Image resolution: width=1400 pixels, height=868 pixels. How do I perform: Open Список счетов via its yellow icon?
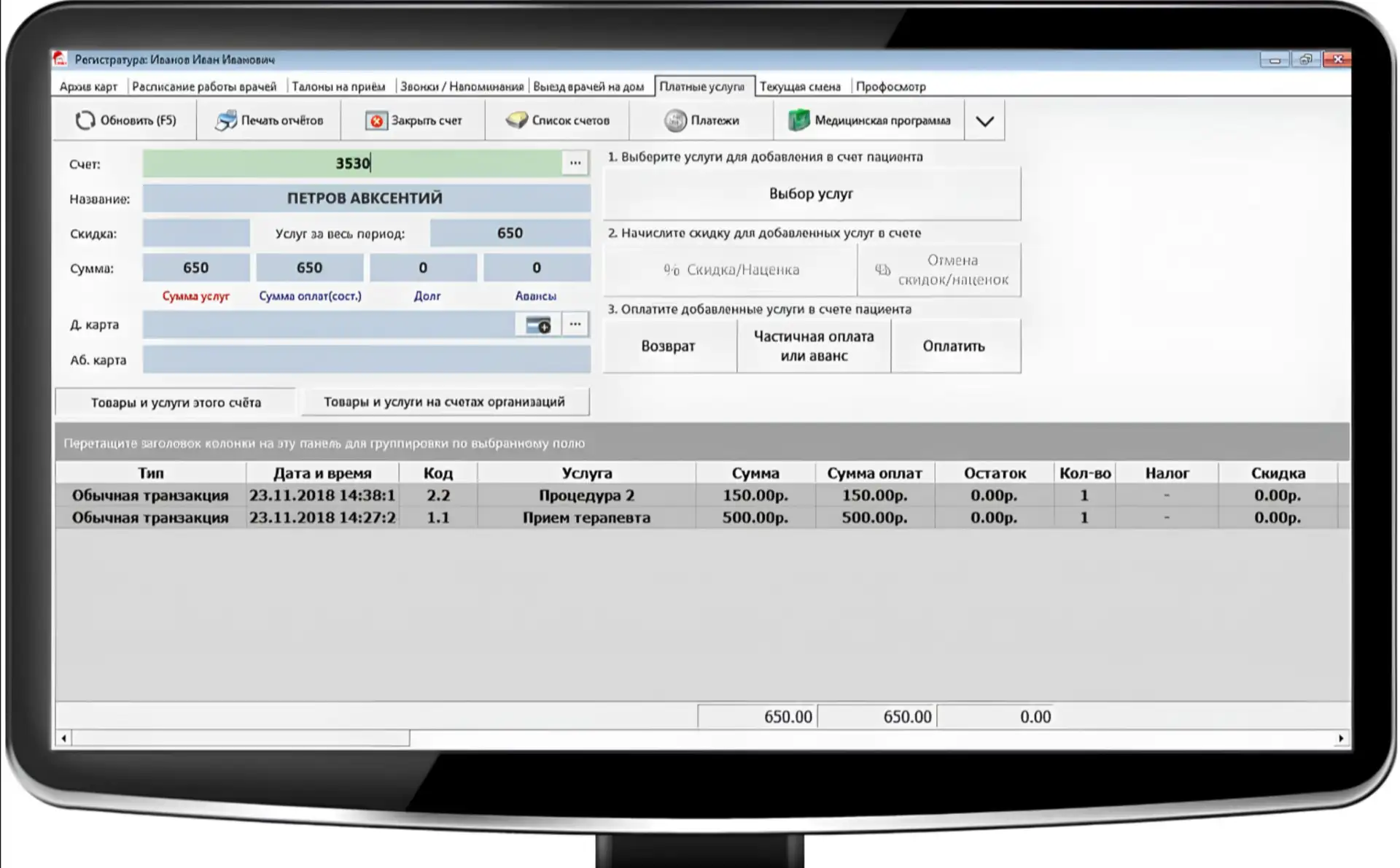pos(516,120)
